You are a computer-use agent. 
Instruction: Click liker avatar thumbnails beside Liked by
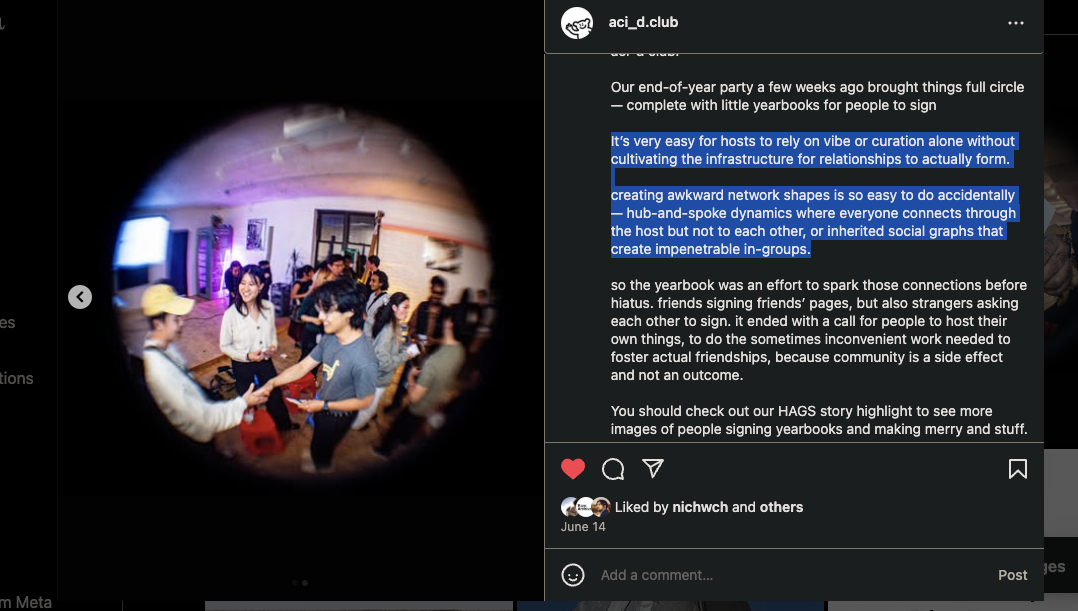(585, 507)
